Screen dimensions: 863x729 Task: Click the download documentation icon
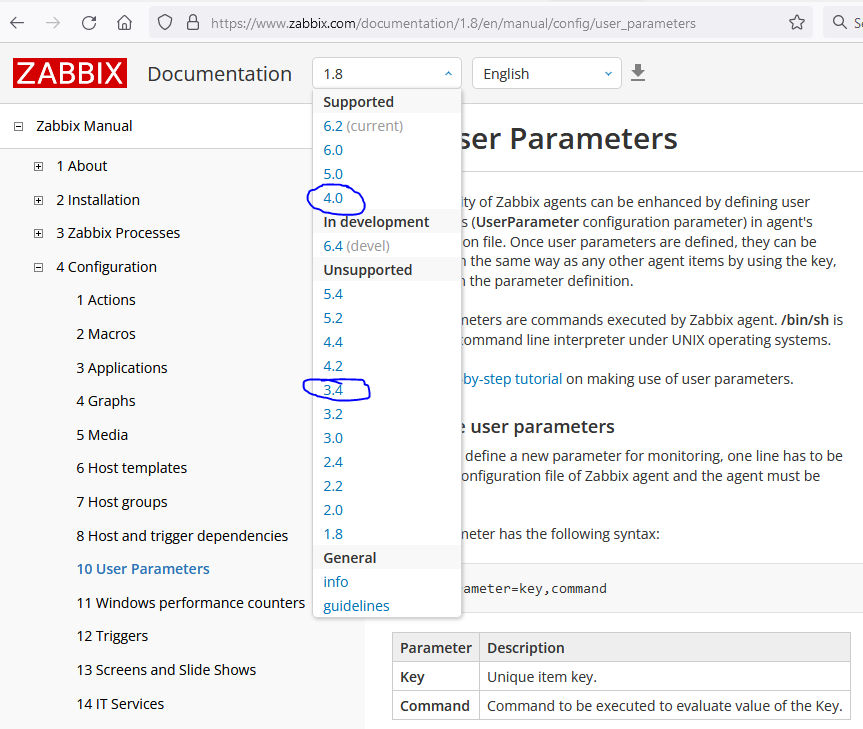pyautogui.click(x=638, y=73)
